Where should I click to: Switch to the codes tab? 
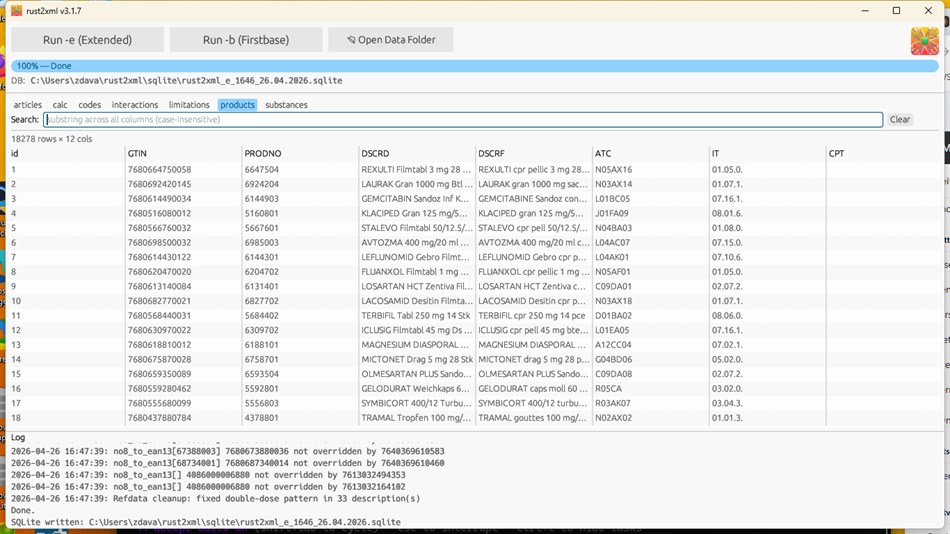click(x=90, y=105)
